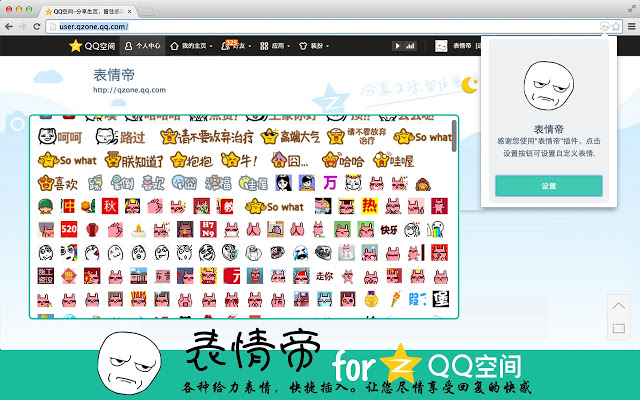
Task: Open the Chrome hamburger menu
Action: pos(631,27)
